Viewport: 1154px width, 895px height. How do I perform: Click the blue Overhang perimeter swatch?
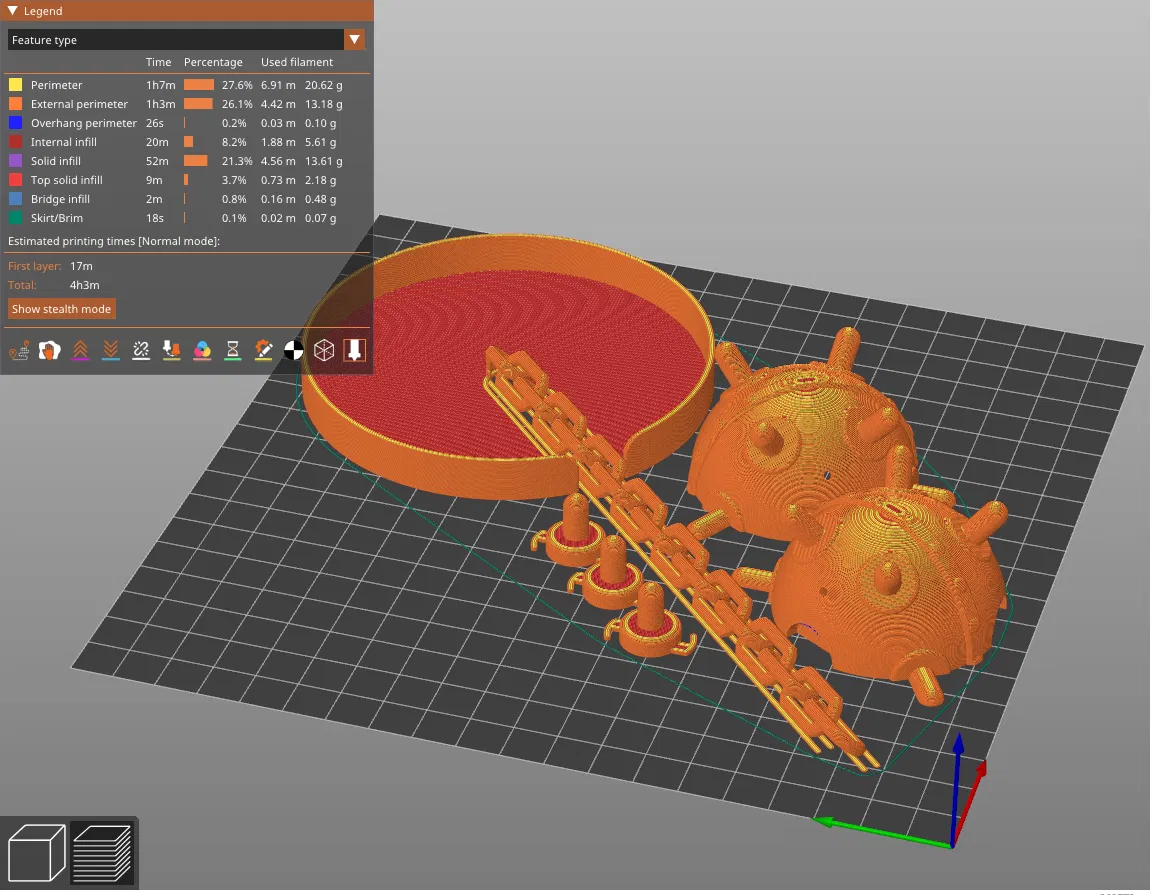[x=15, y=123]
